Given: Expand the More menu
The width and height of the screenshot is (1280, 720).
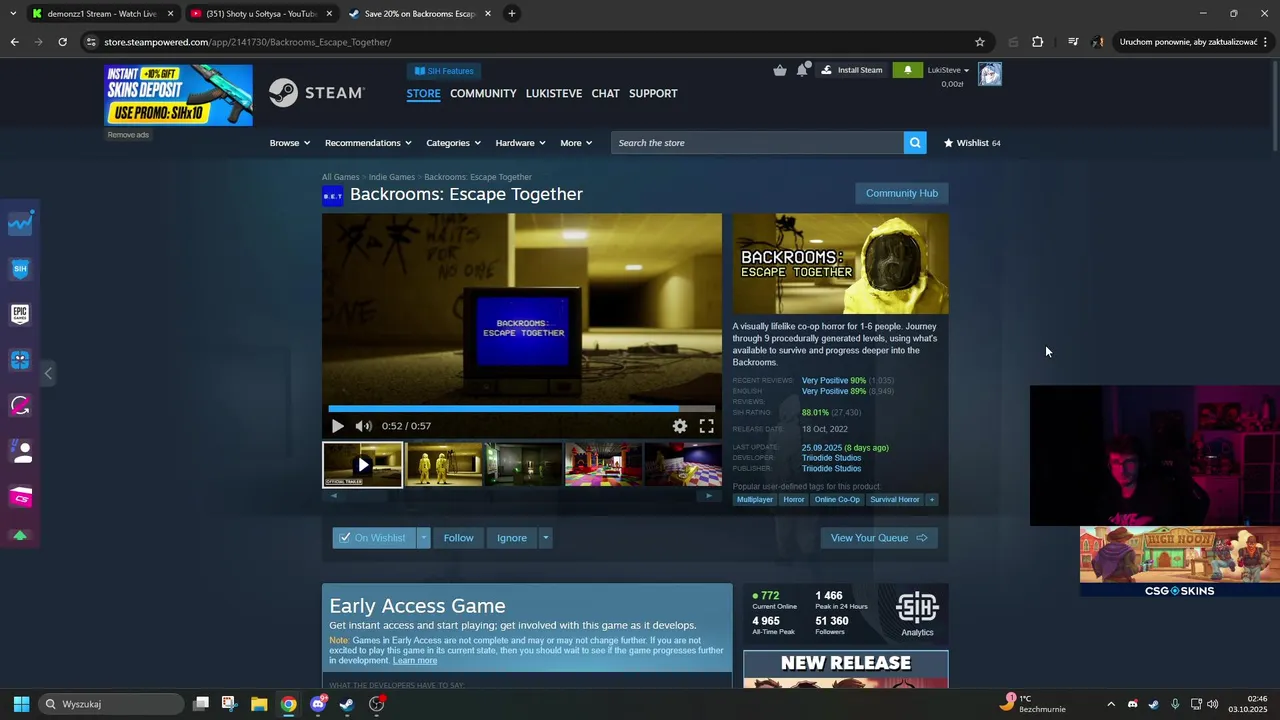Looking at the screenshot, I should 575,143.
